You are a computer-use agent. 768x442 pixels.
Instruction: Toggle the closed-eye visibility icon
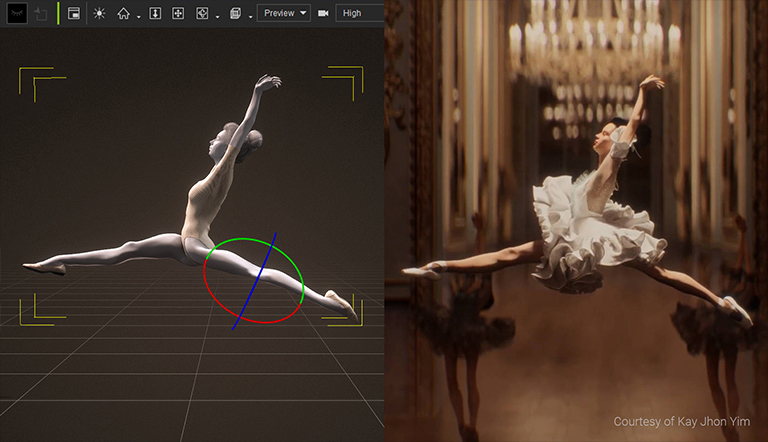pos(15,13)
